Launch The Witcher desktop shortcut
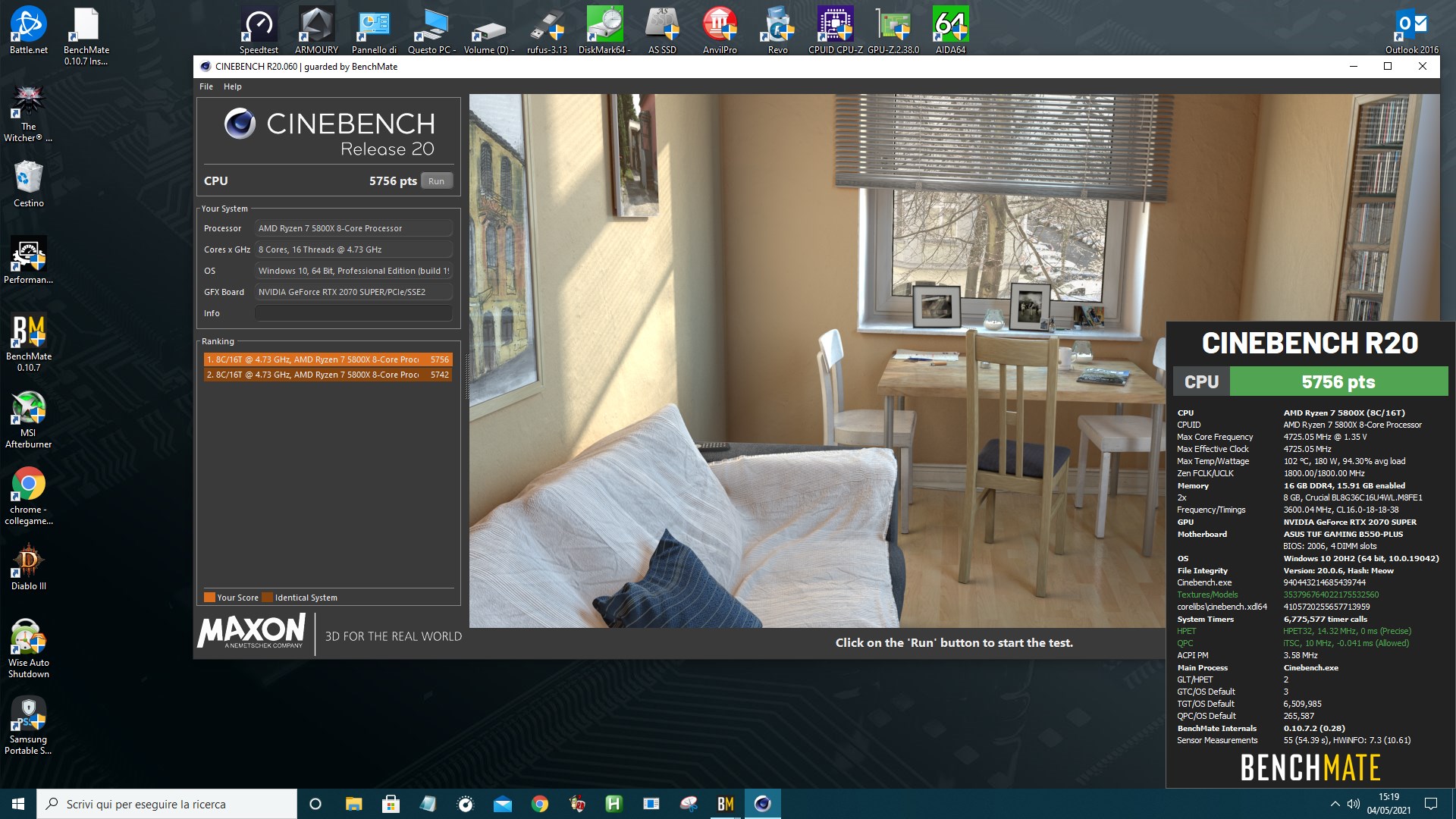 28,113
